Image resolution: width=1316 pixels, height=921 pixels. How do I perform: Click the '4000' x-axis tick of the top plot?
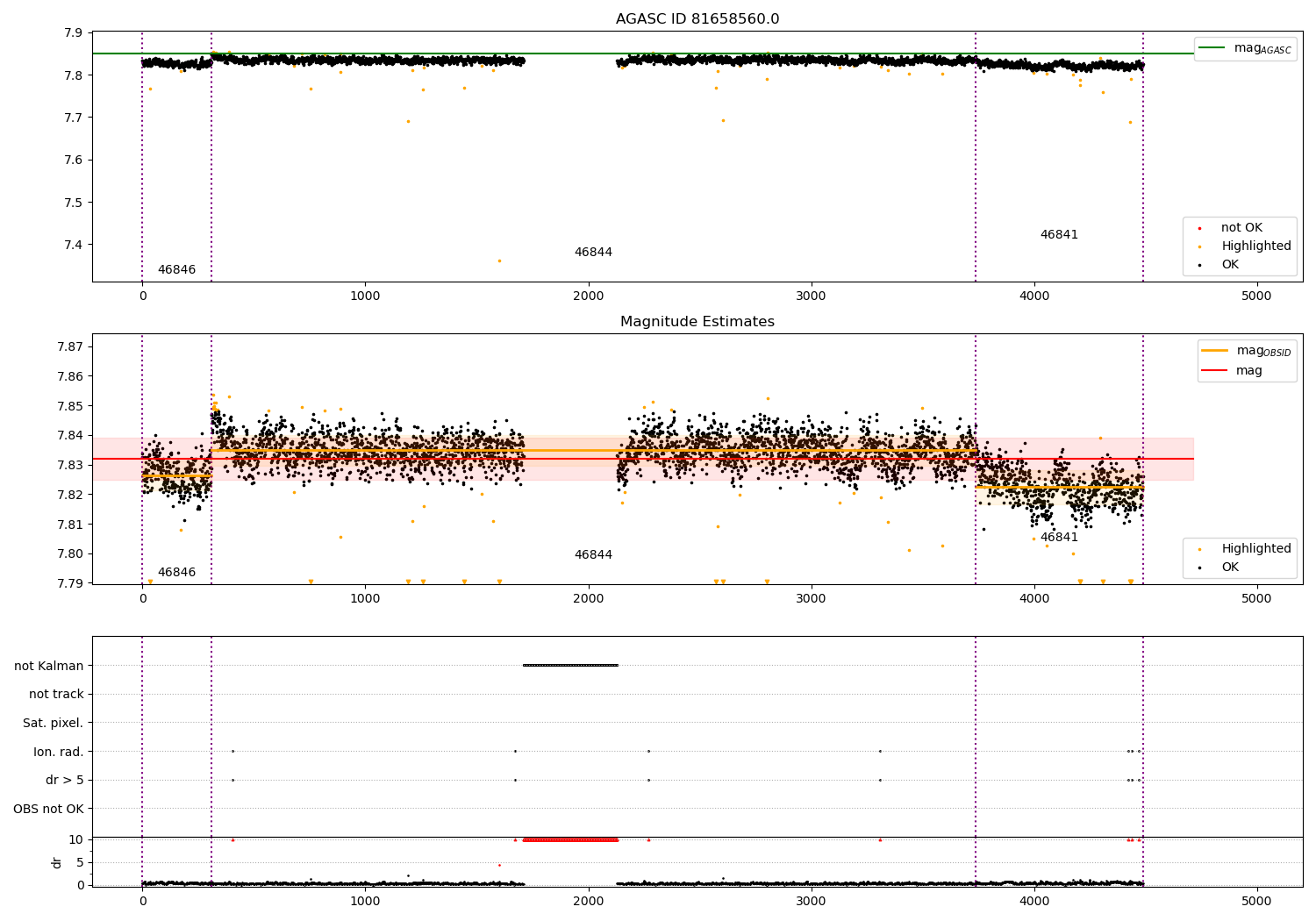coord(1034,296)
